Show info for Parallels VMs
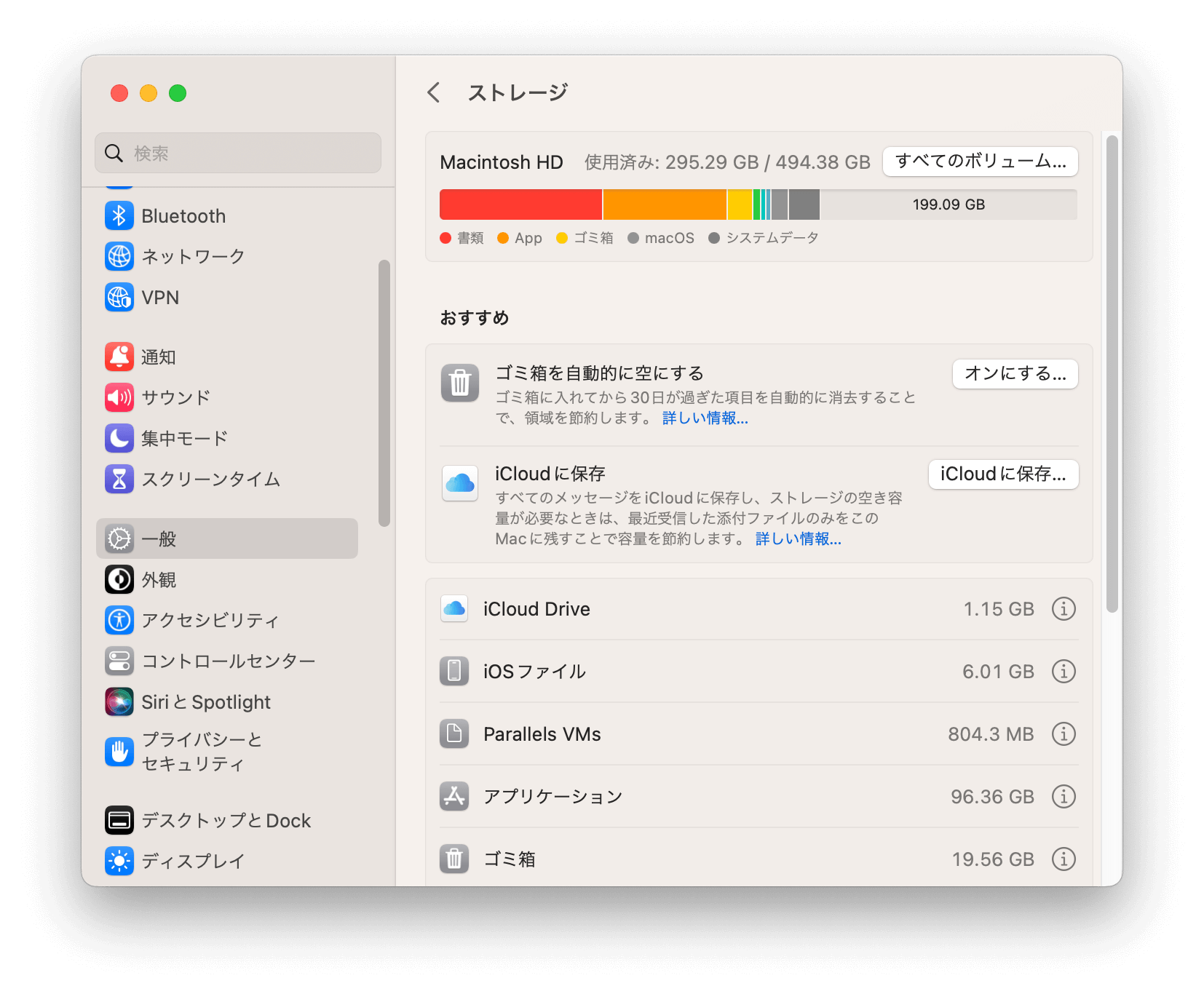This screenshot has height=994, width=1204. click(x=1064, y=733)
